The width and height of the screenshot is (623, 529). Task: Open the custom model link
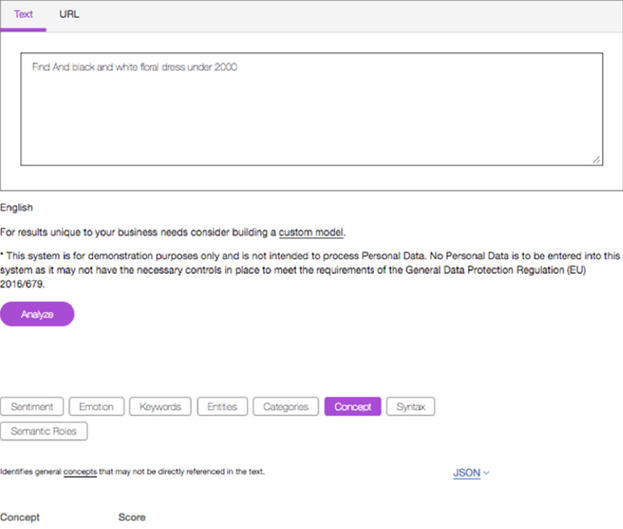311,232
